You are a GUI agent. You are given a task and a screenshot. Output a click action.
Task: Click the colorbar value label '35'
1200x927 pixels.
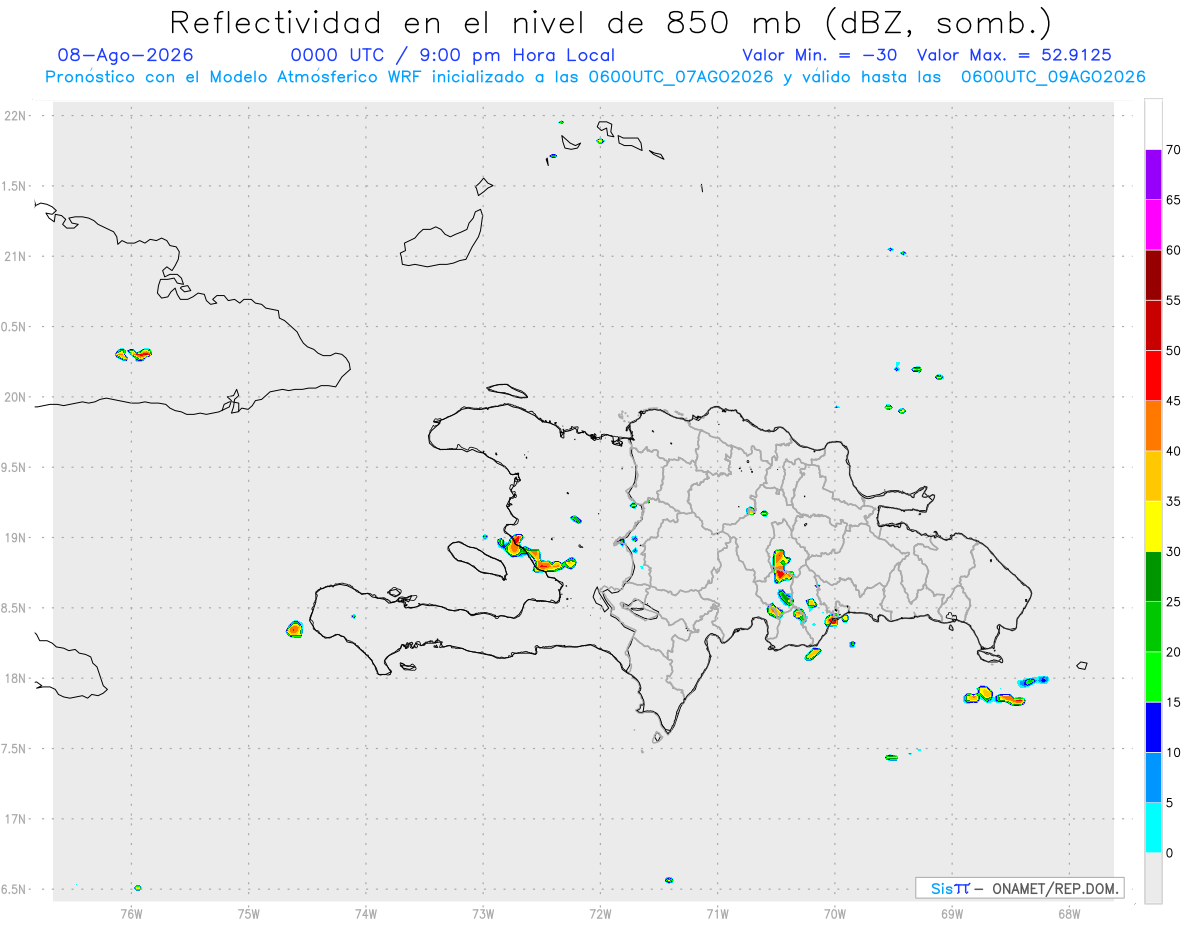pos(1174,501)
